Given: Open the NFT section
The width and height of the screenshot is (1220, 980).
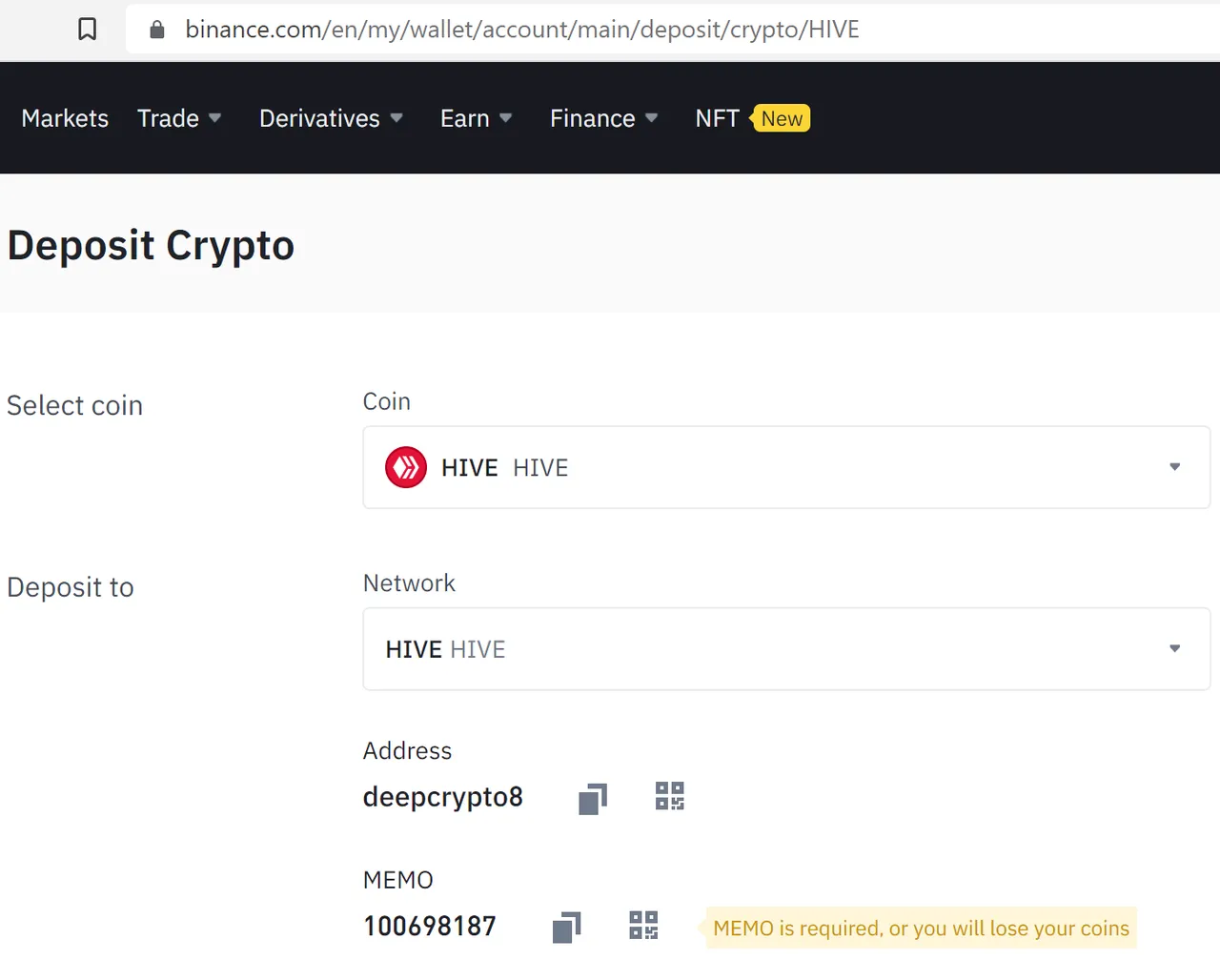Looking at the screenshot, I should (x=717, y=118).
